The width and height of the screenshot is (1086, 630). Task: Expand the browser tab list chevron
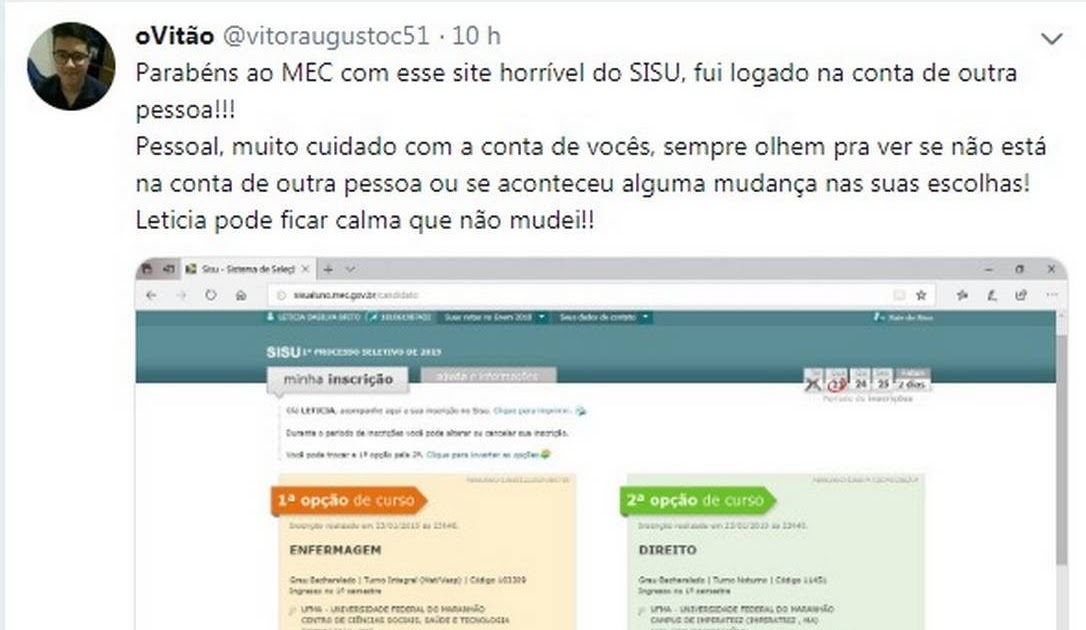tap(350, 269)
